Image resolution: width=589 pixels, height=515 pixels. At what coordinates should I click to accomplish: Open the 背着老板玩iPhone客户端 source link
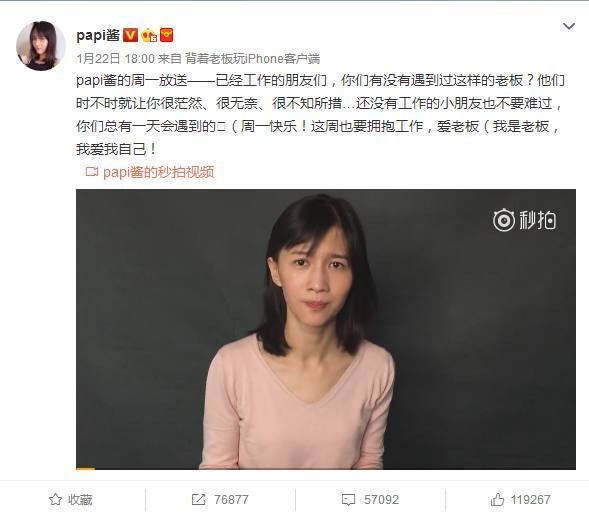coord(252,59)
